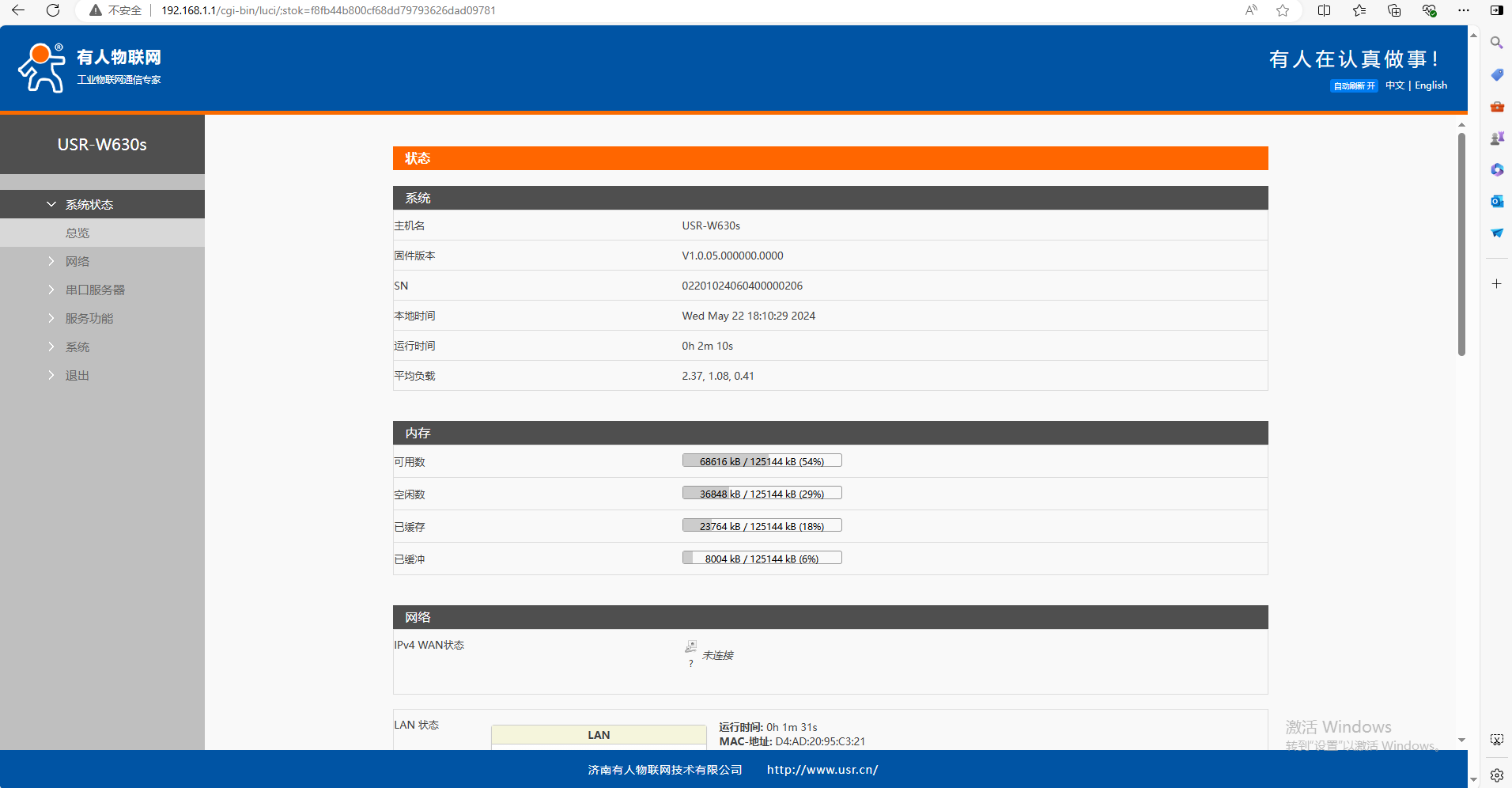Select the 总览 overview menu item
The image size is (1512, 788).
pos(77,233)
